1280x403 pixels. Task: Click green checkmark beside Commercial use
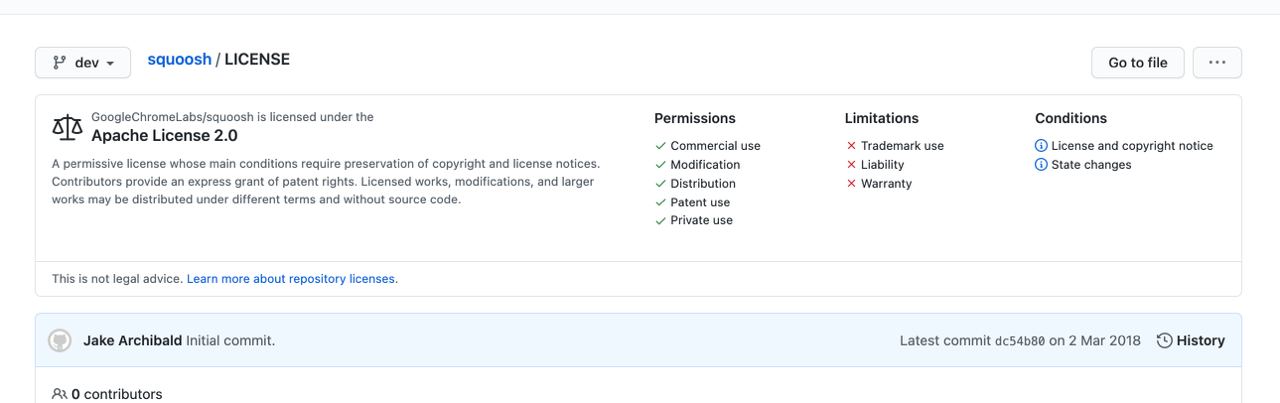pos(660,146)
